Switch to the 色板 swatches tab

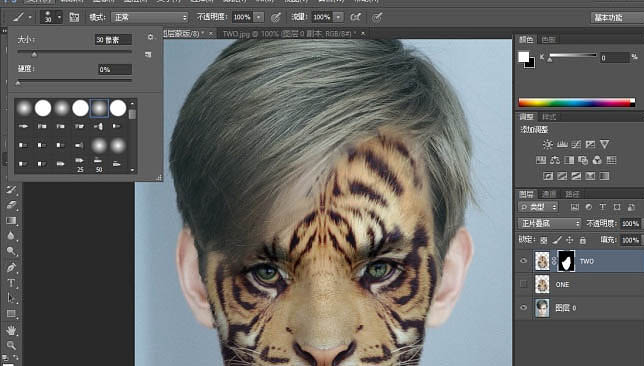(548, 39)
